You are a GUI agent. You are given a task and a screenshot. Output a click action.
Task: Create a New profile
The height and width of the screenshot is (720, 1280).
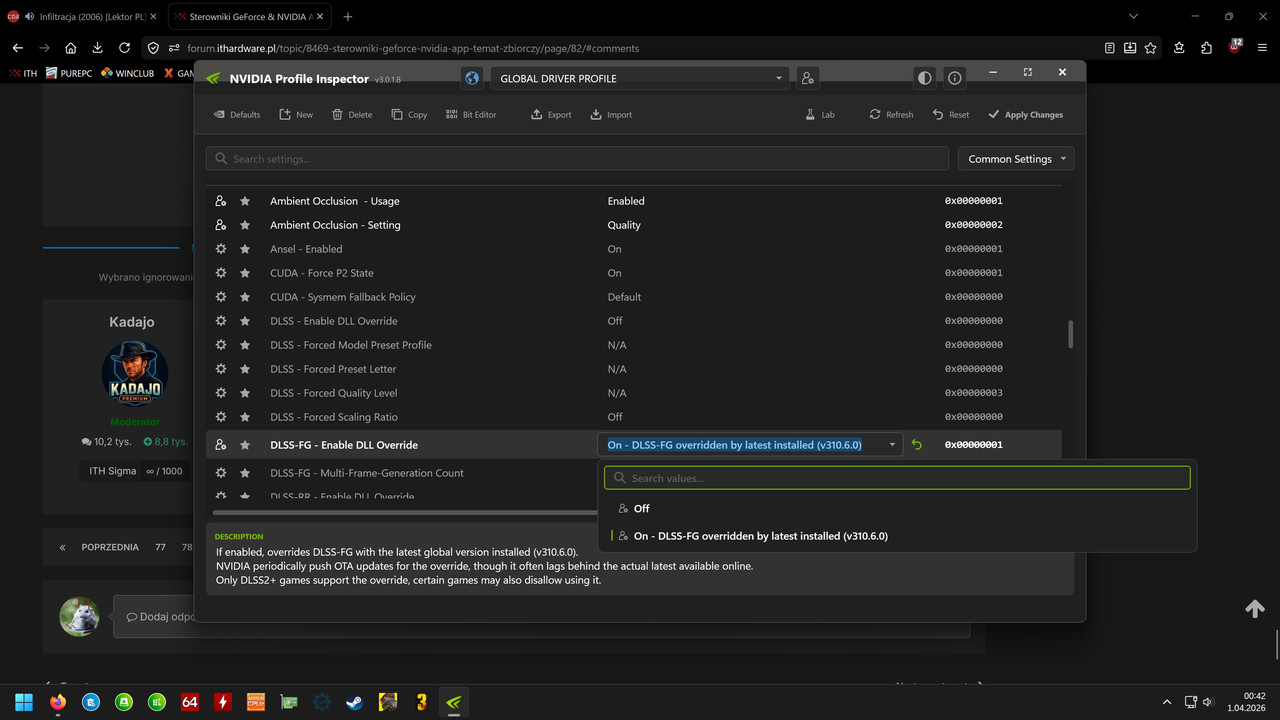coord(296,115)
